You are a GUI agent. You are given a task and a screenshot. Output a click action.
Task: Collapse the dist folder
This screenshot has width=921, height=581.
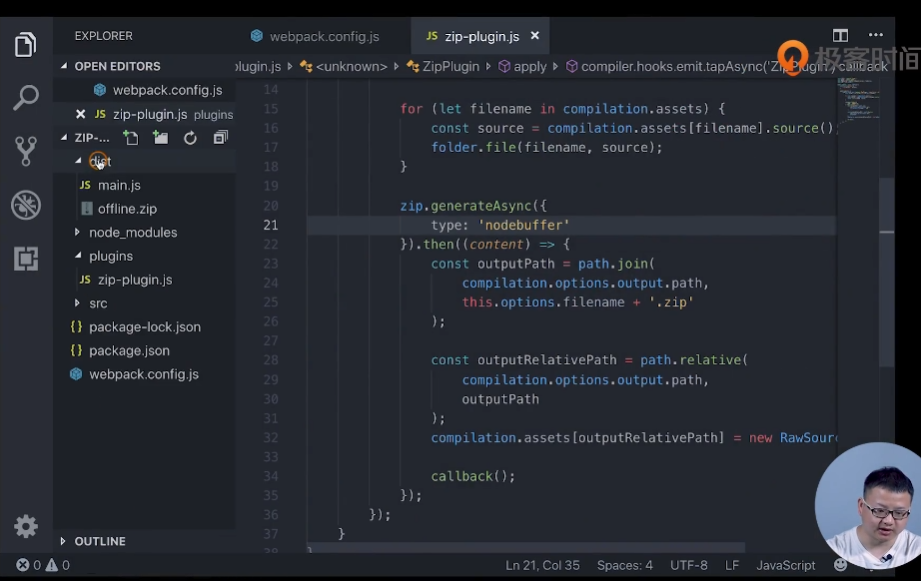tap(78, 161)
